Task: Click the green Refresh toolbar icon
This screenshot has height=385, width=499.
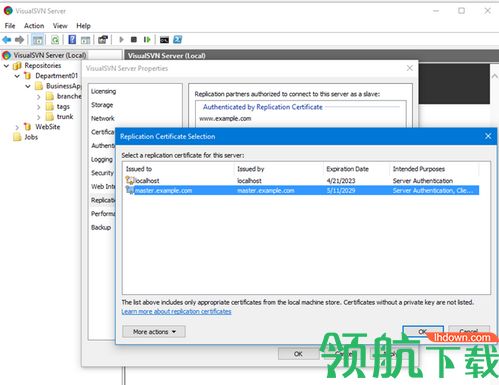Action: [55, 40]
